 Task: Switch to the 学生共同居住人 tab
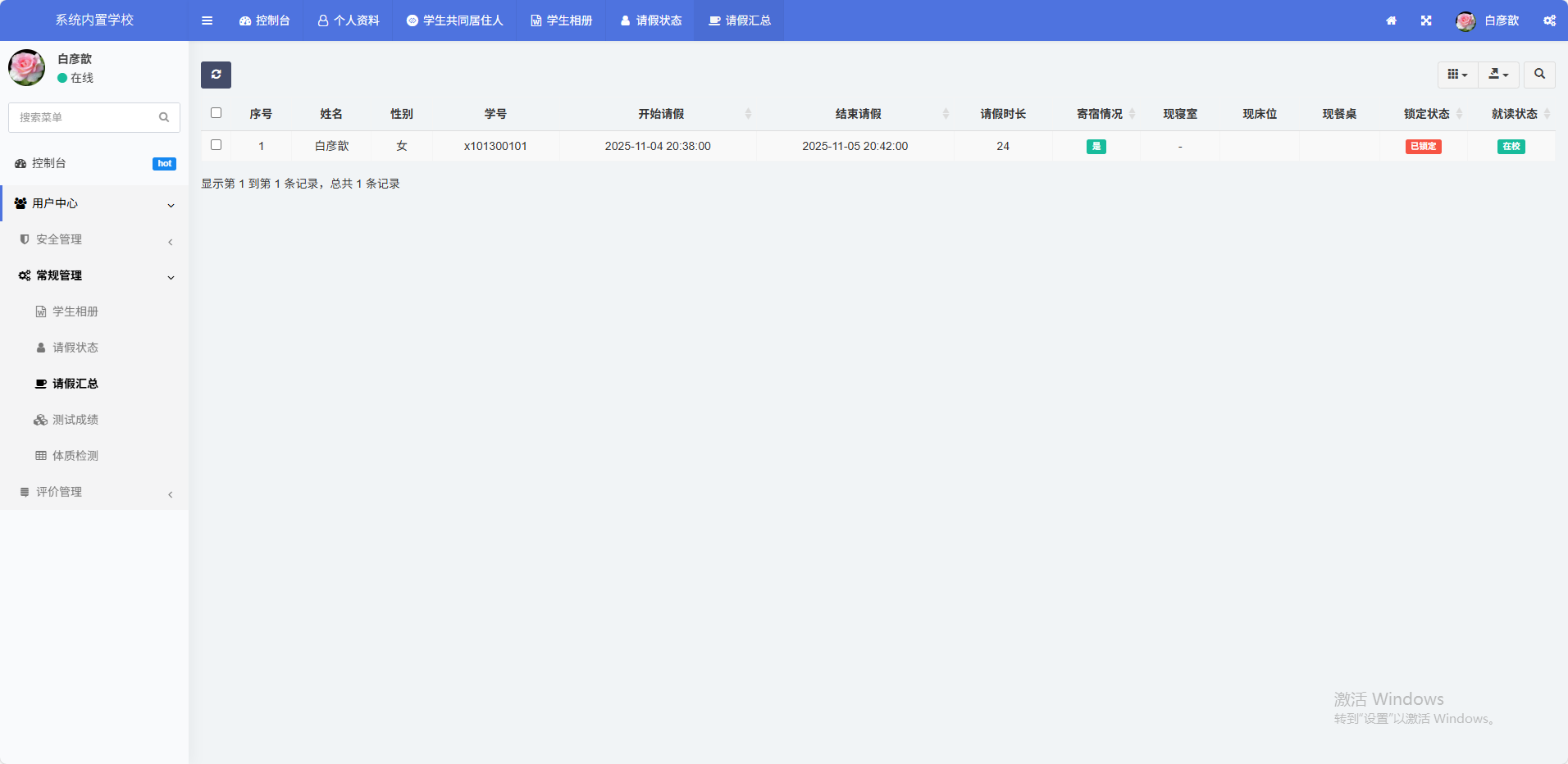[x=454, y=20]
